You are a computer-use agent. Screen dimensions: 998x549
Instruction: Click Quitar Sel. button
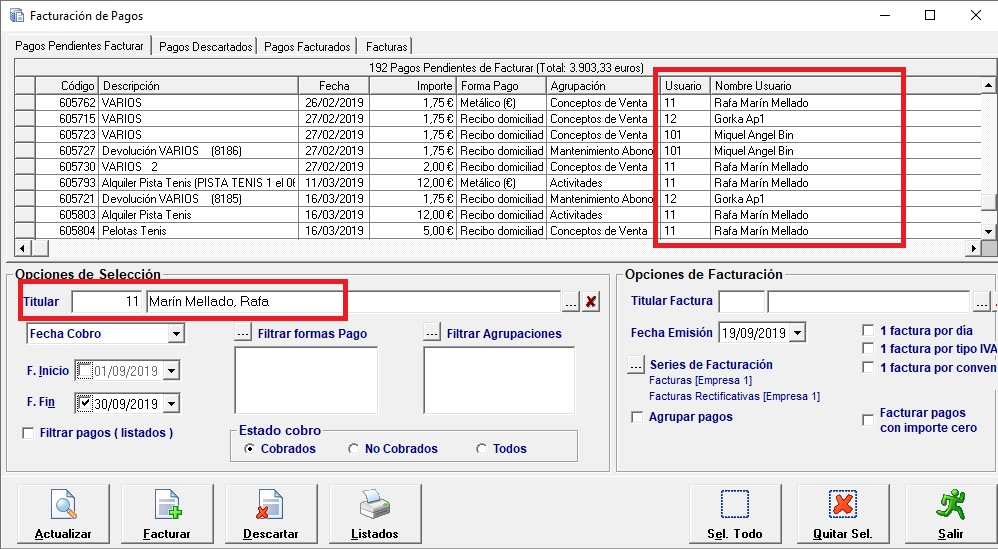click(x=843, y=513)
